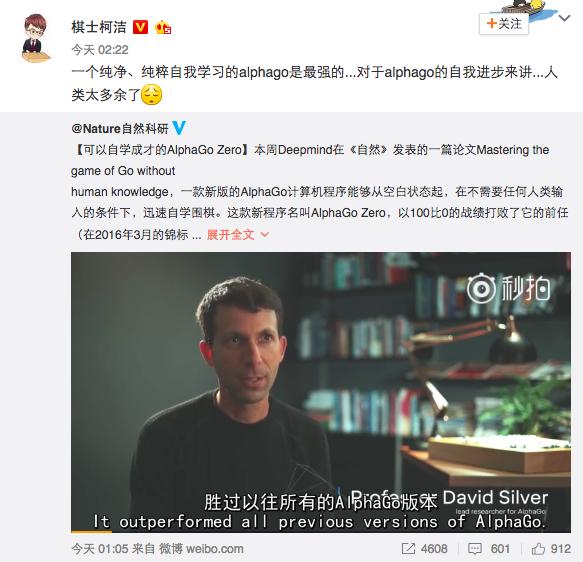583x562 pixels.
Task: Click the video progress bar
Action: pyautogui.click(x=321, y=532)
